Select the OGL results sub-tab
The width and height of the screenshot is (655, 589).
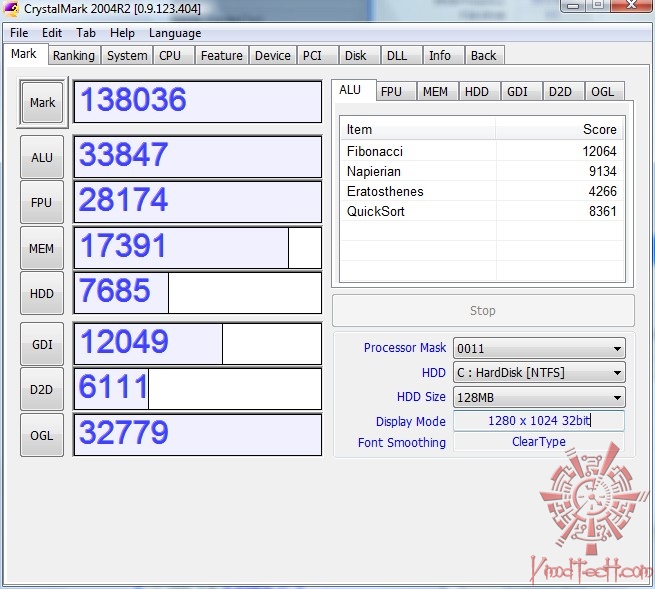(604, 91)
